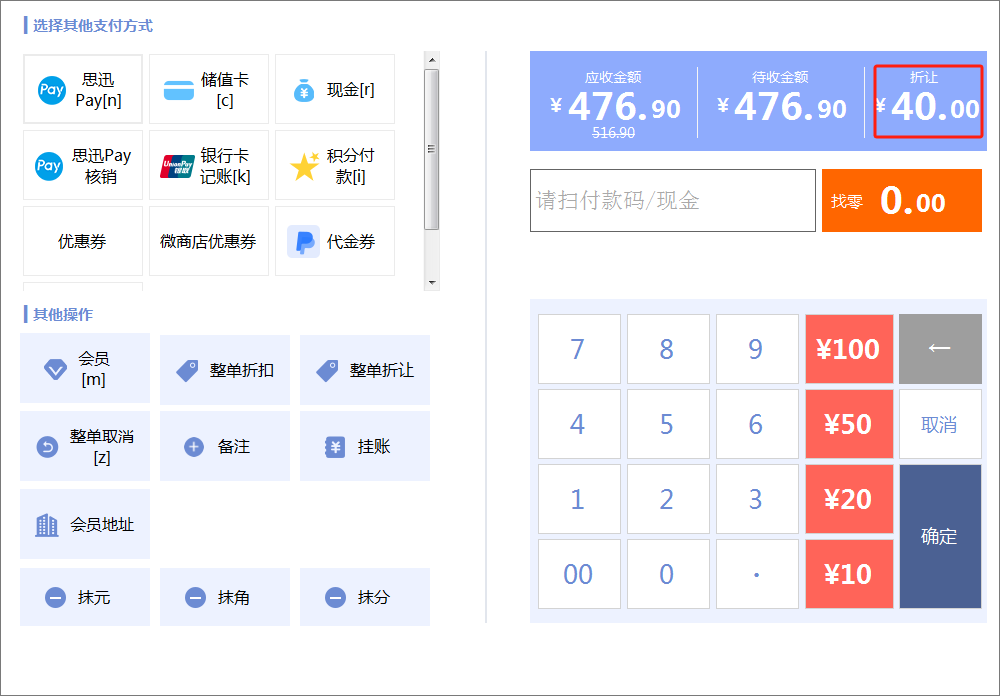Choose 积分付款[i] star points payment
1000x696 pixels.
[335, 165]
